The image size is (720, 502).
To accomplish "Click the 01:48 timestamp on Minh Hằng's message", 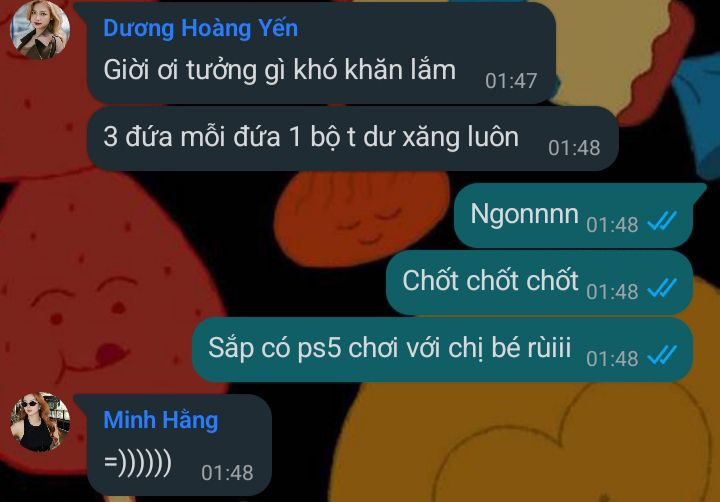I will [227, 473].
